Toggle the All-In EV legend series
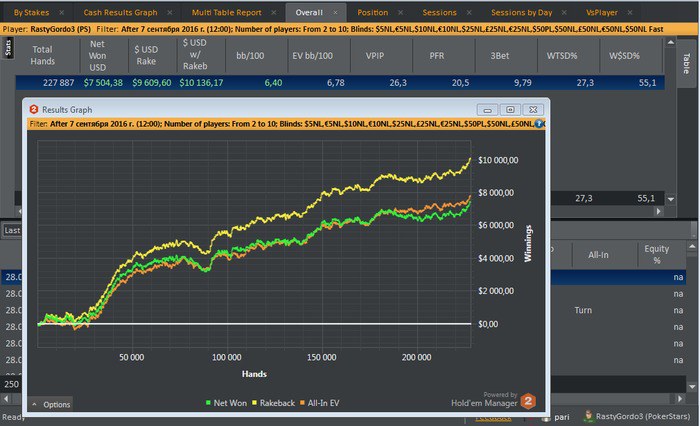This screenshot has height=426, width=700. [320, 402]
